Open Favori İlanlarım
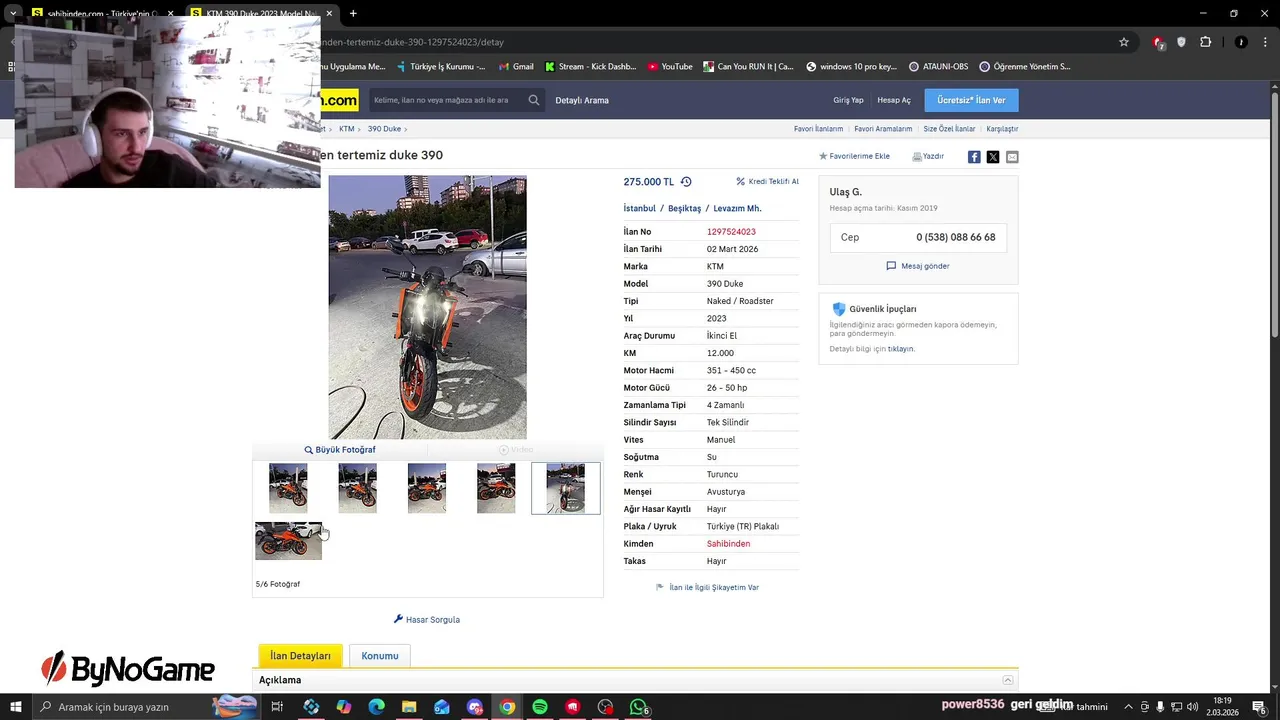This screenshot has height=720, width=1280. coord(818,129)
